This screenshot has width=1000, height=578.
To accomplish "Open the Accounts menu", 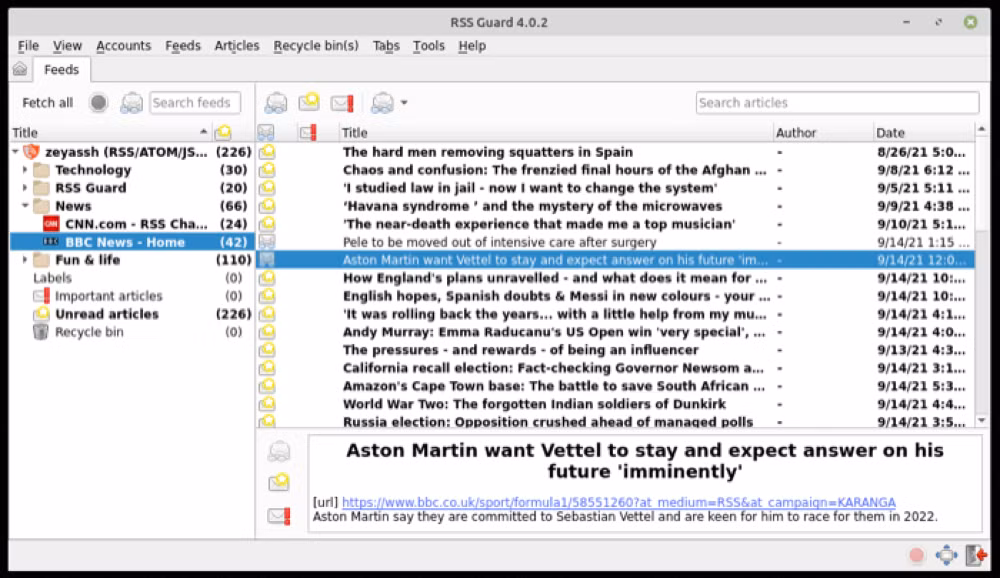I will point(124,46).
